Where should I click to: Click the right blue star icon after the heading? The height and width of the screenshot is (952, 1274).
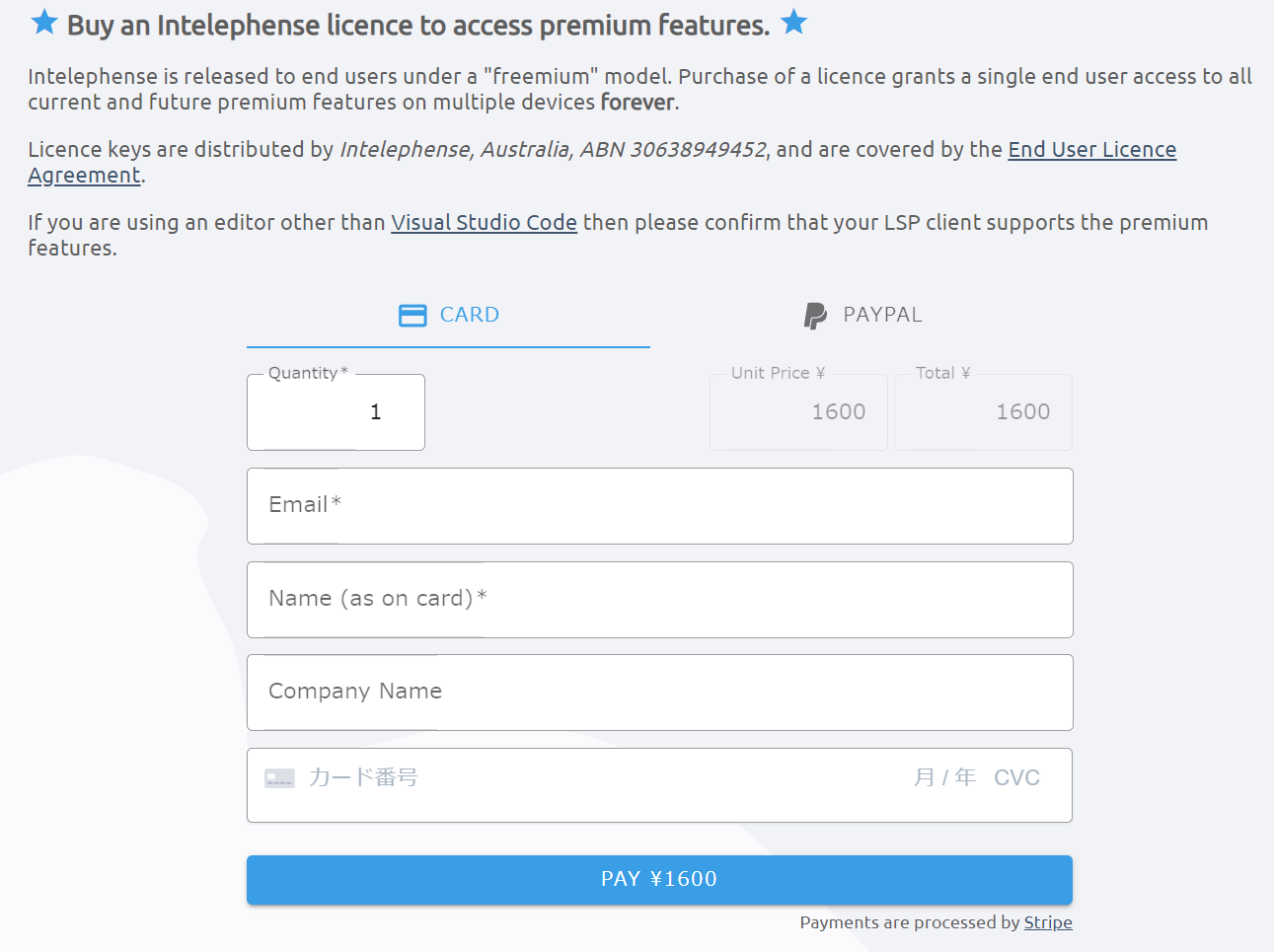click(794, 22)
